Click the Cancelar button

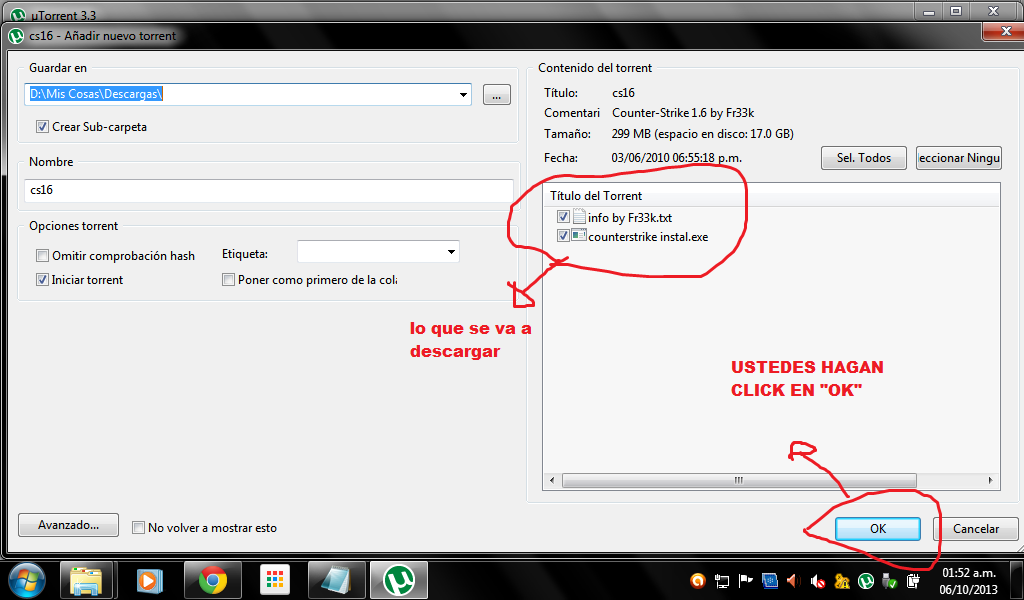[x=976, y=529]
